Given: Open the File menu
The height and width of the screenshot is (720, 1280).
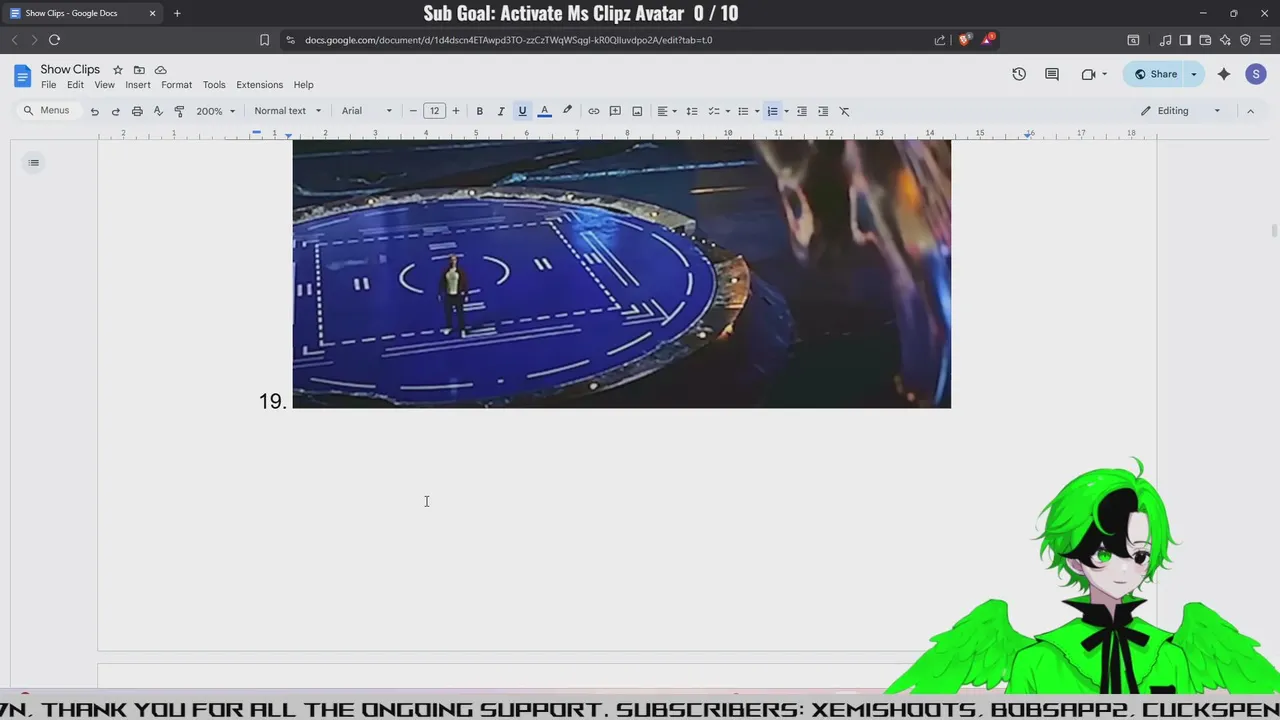Looking at the screenshot, I should click(48, 85).
